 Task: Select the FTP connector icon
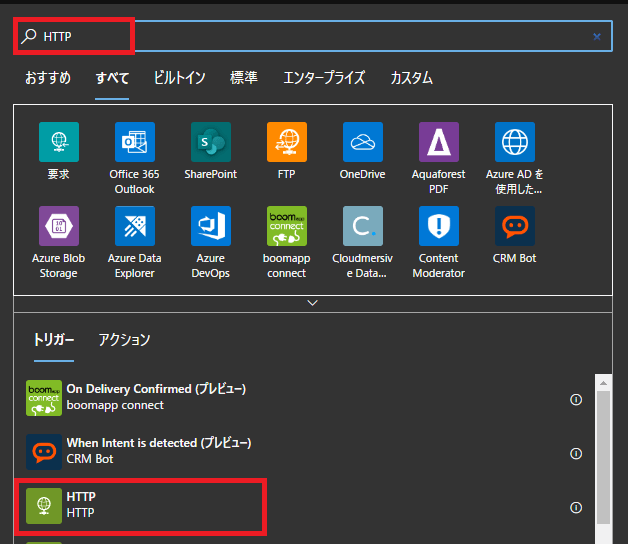pyautogui.click(x=287, y=142)
